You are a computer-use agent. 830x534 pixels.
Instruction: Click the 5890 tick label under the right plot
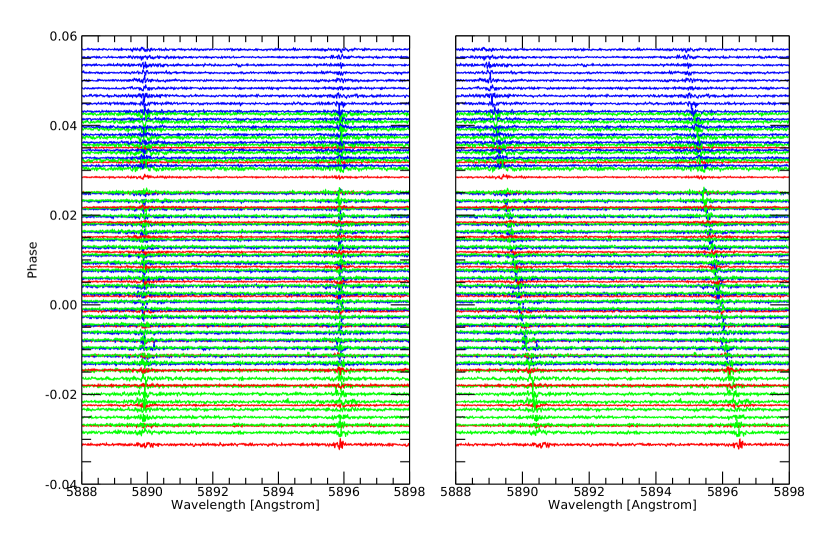point(522,492)
